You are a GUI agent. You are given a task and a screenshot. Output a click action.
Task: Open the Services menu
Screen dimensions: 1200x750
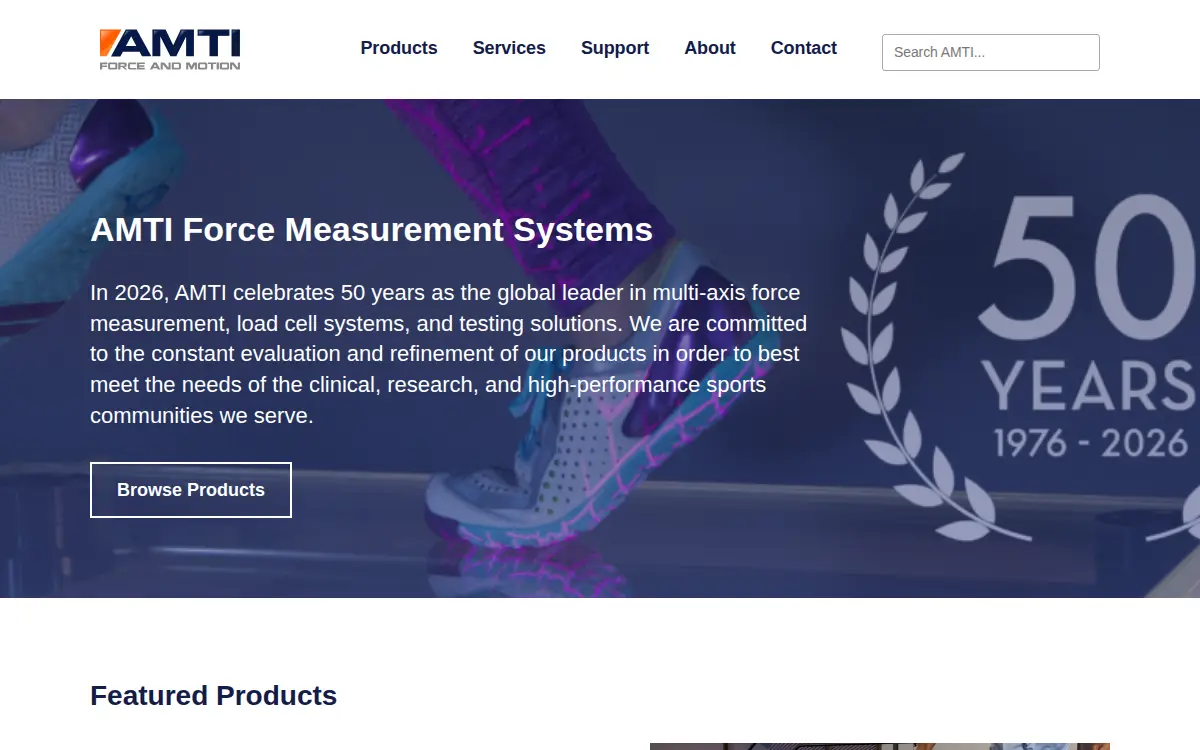509,48
